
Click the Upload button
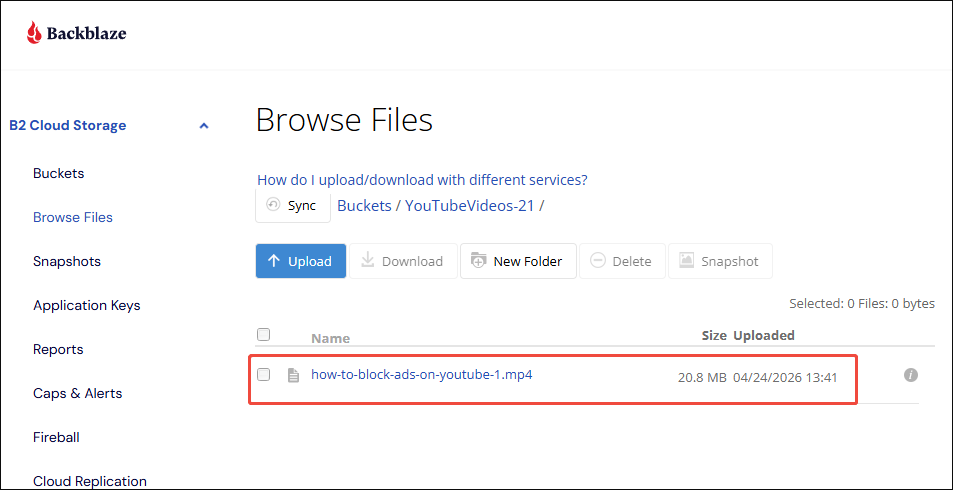[301, 261]
